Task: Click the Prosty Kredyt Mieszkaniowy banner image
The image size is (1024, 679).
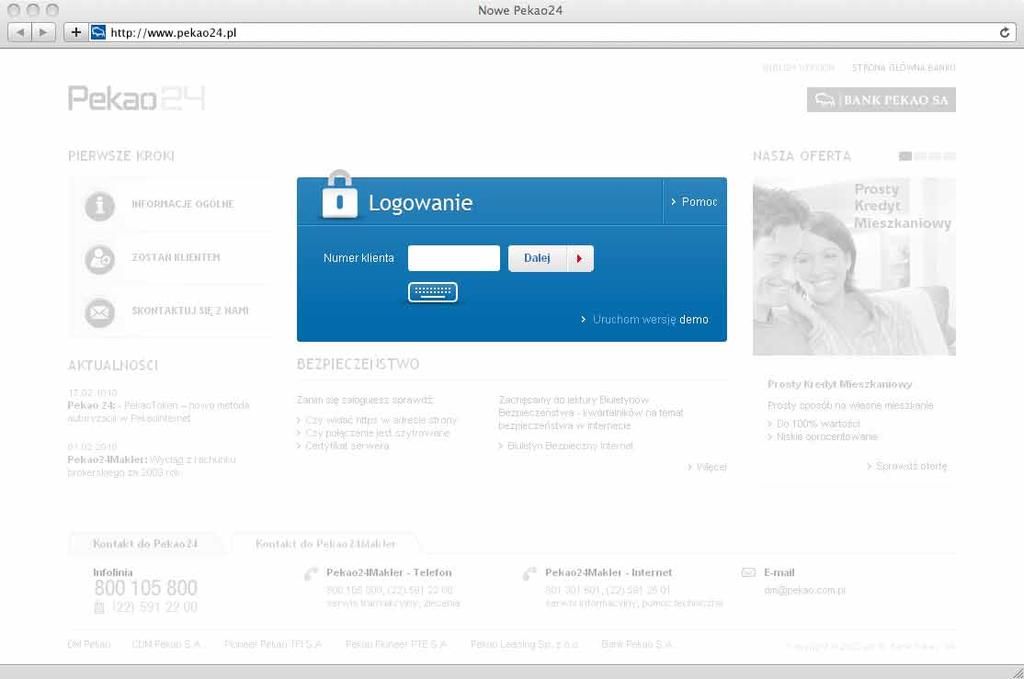Action: point(854,266)
